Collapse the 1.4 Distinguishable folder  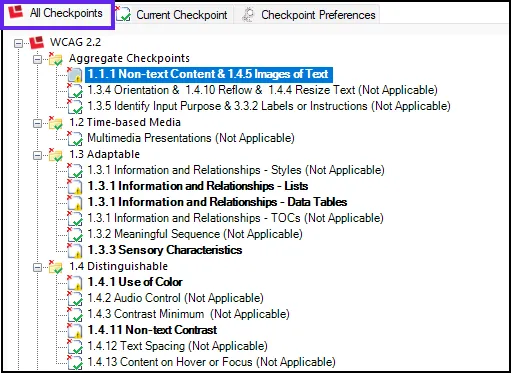click(37, 267)
